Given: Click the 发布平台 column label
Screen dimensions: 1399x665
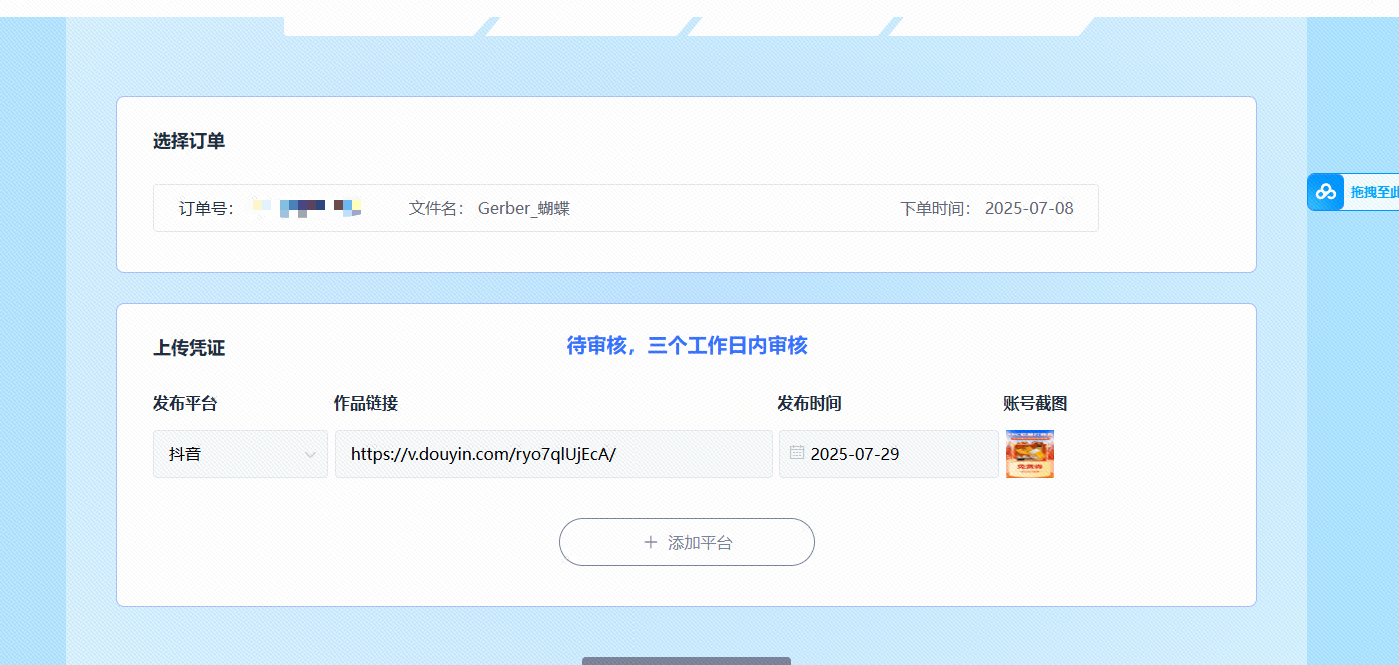Looking at the screenshot, I should point(185,403).
